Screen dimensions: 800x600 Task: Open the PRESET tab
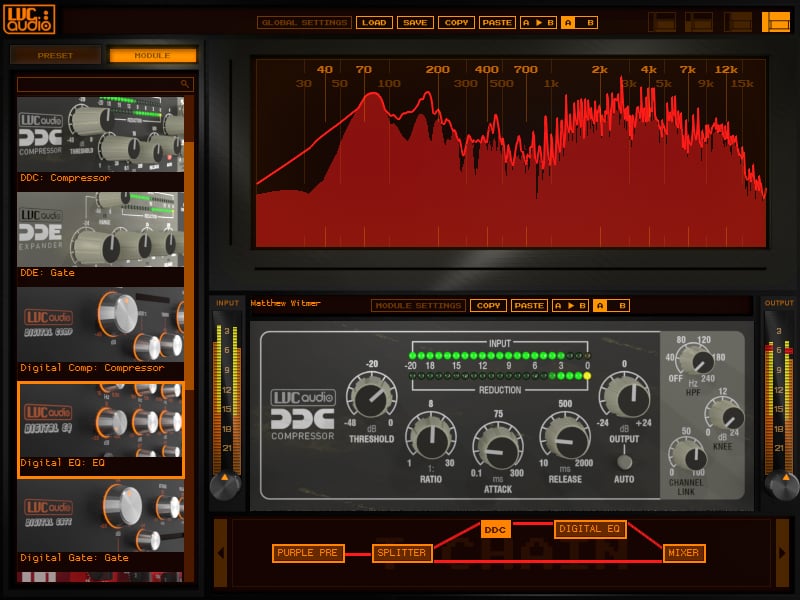coord(55,56)
